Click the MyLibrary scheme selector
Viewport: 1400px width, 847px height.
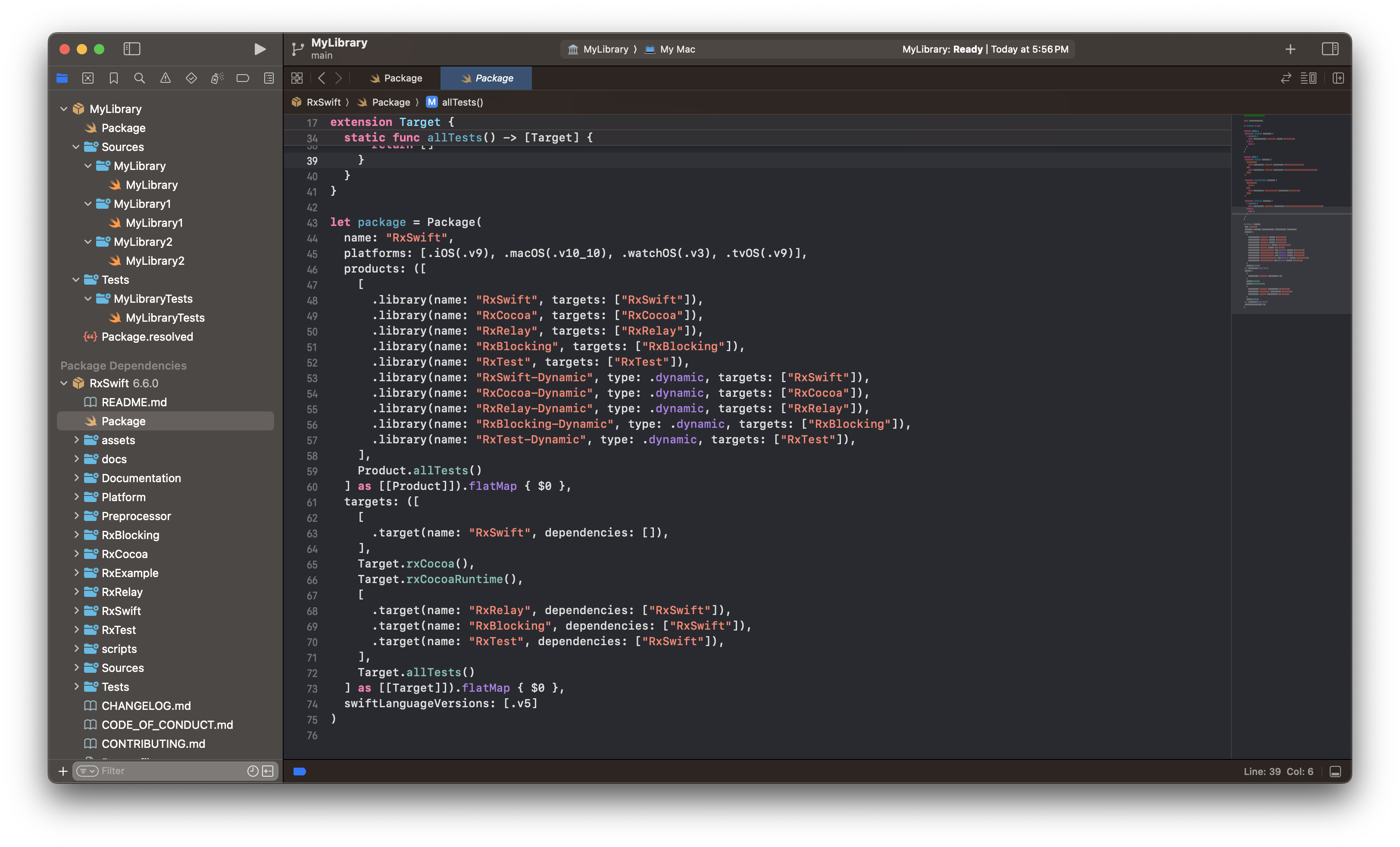(605, 50)
